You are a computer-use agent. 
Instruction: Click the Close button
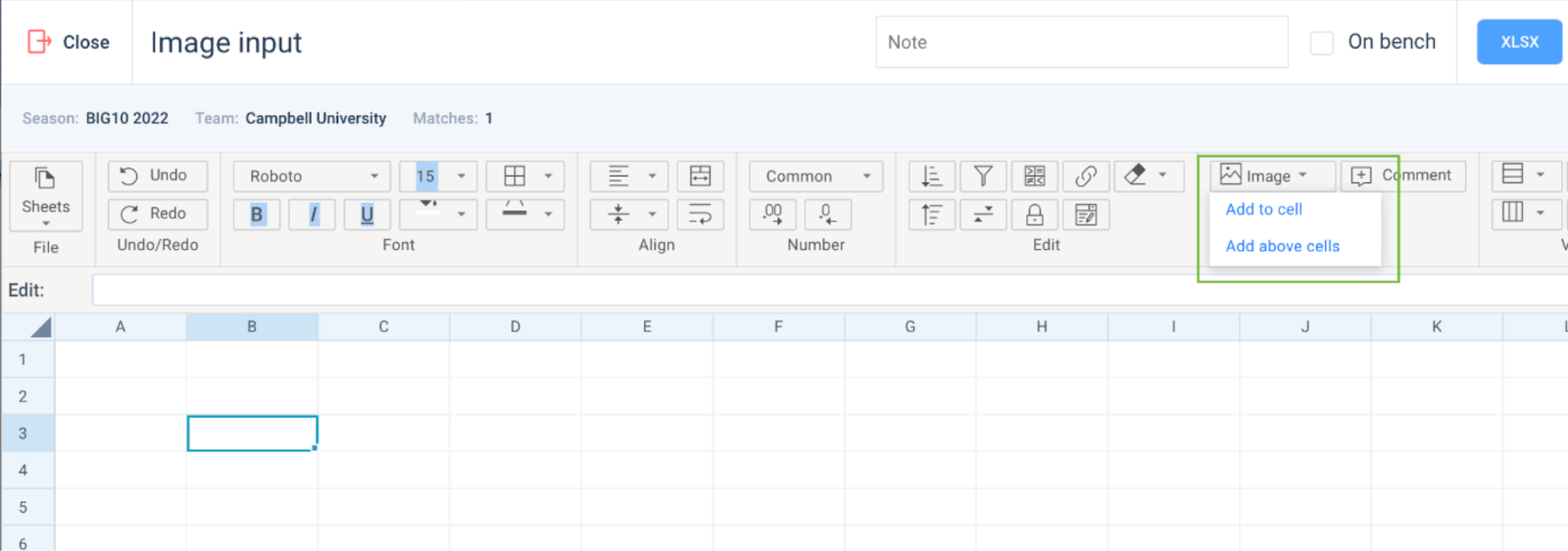[x=68, y=42]
